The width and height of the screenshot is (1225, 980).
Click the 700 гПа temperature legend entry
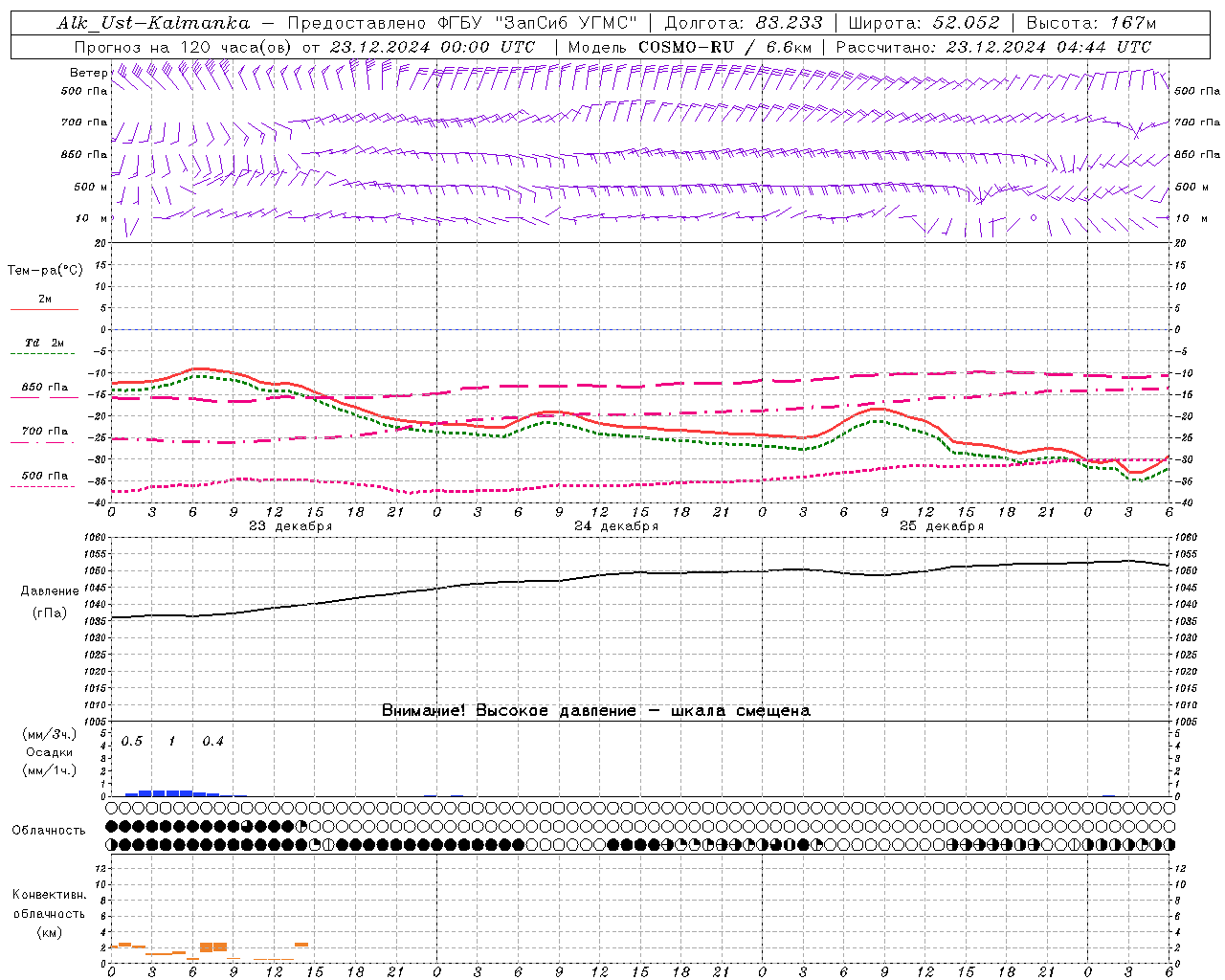click(x=45, y=432)
